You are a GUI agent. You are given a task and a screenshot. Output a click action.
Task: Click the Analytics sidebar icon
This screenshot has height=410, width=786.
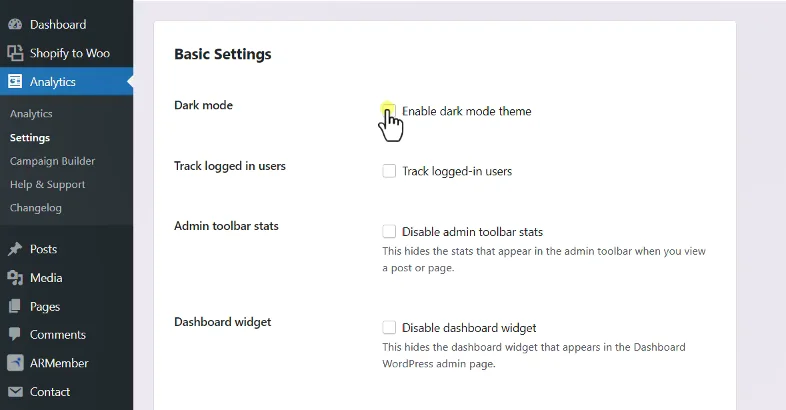coord(15,81)
